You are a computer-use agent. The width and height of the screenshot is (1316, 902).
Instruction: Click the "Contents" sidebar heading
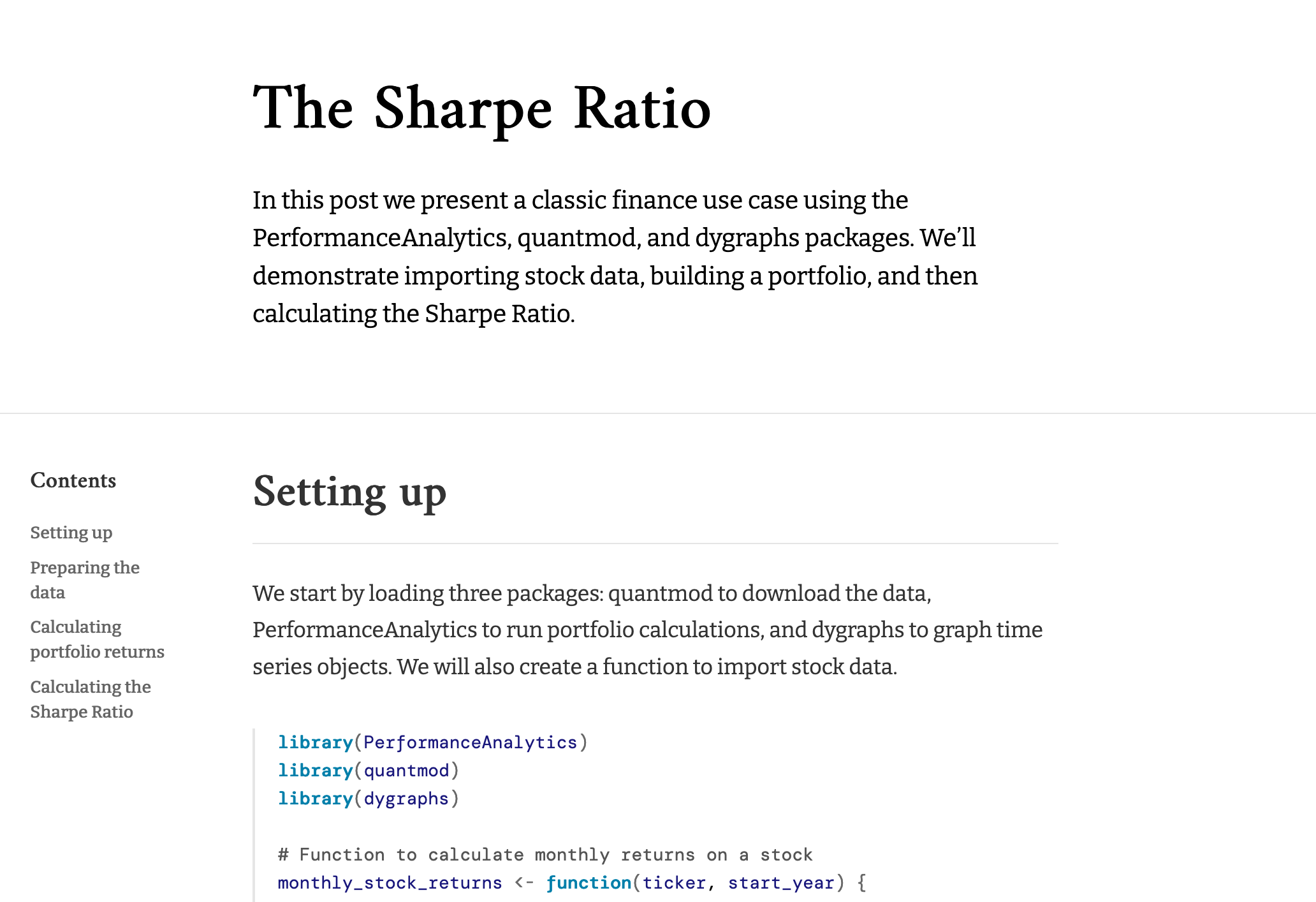(x=73, y=481)
